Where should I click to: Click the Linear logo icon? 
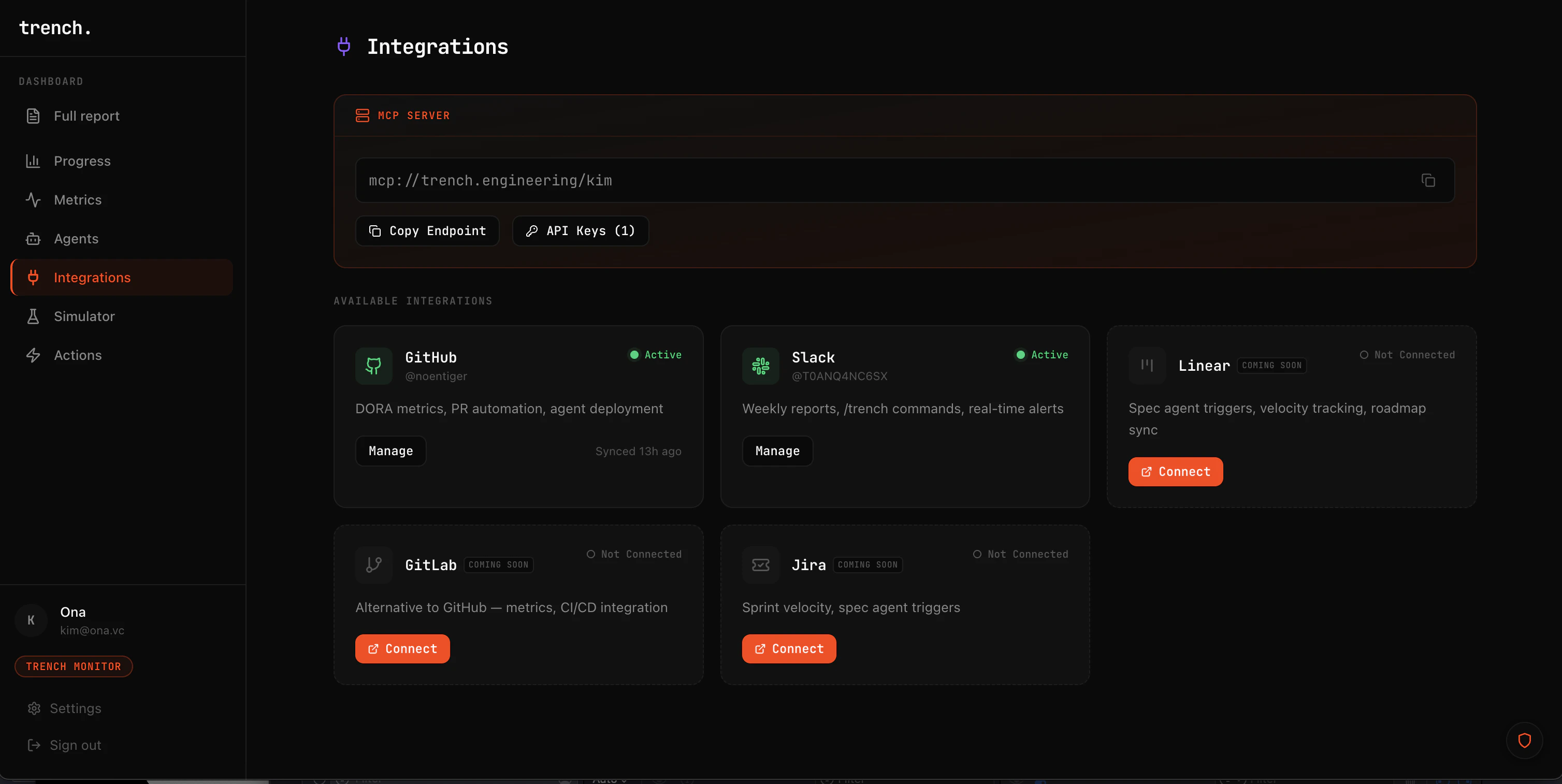(x=1147, y=365)
